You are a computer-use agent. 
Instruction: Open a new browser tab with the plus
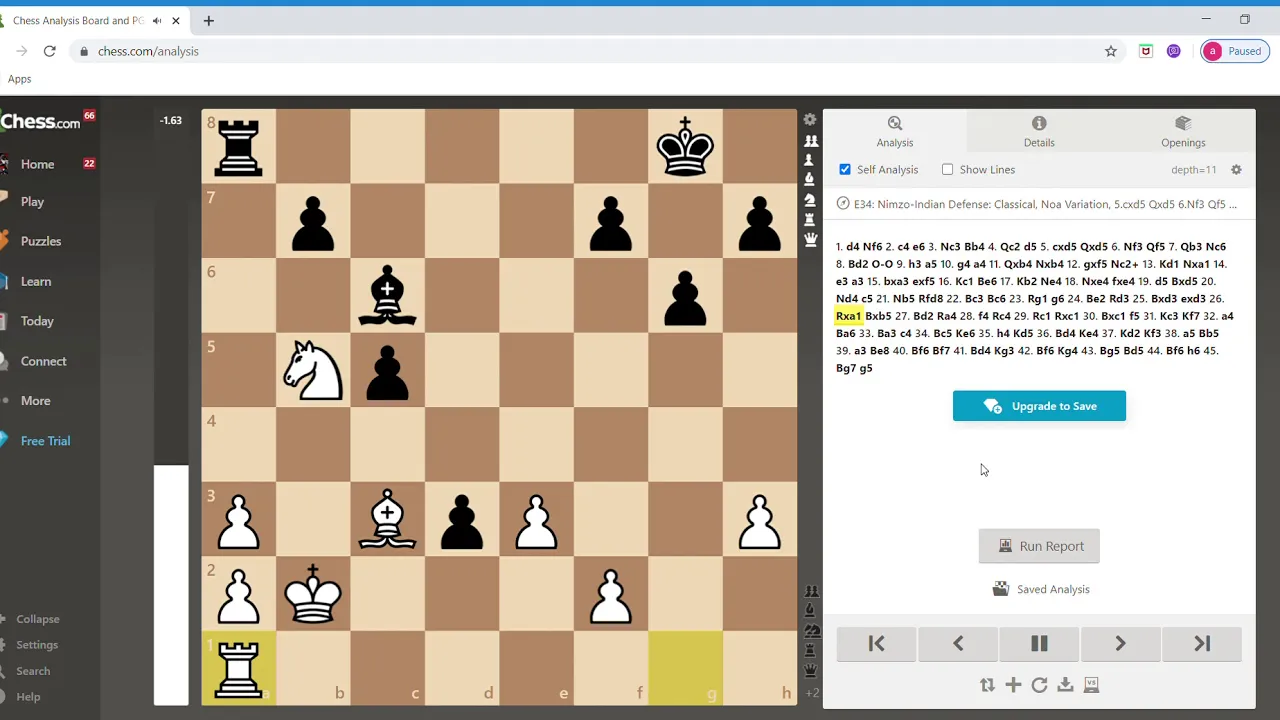[208, 20]
